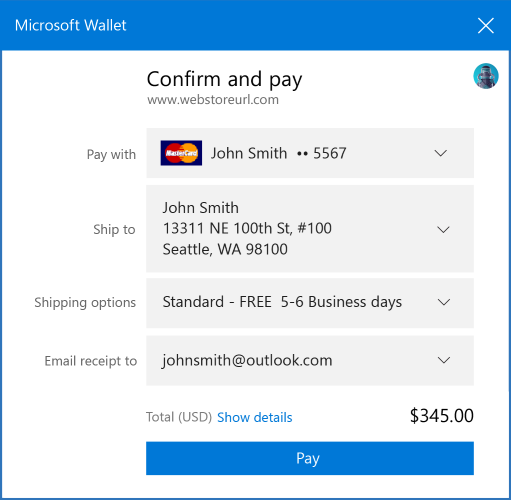This screenshot has width=511, height=500.
Task: Close the Microsoft Wallet dialog
Action: pos(485,26)
